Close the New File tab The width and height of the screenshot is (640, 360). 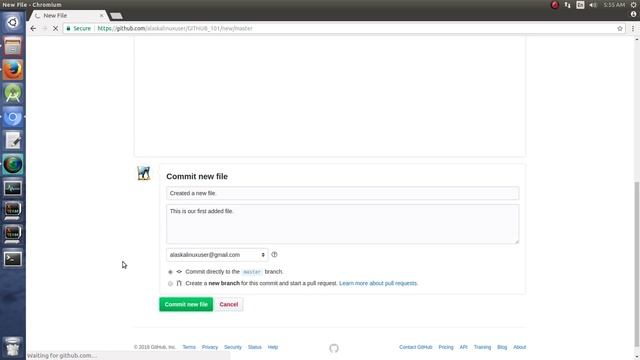pyautogui.click(x=101, y=16)
